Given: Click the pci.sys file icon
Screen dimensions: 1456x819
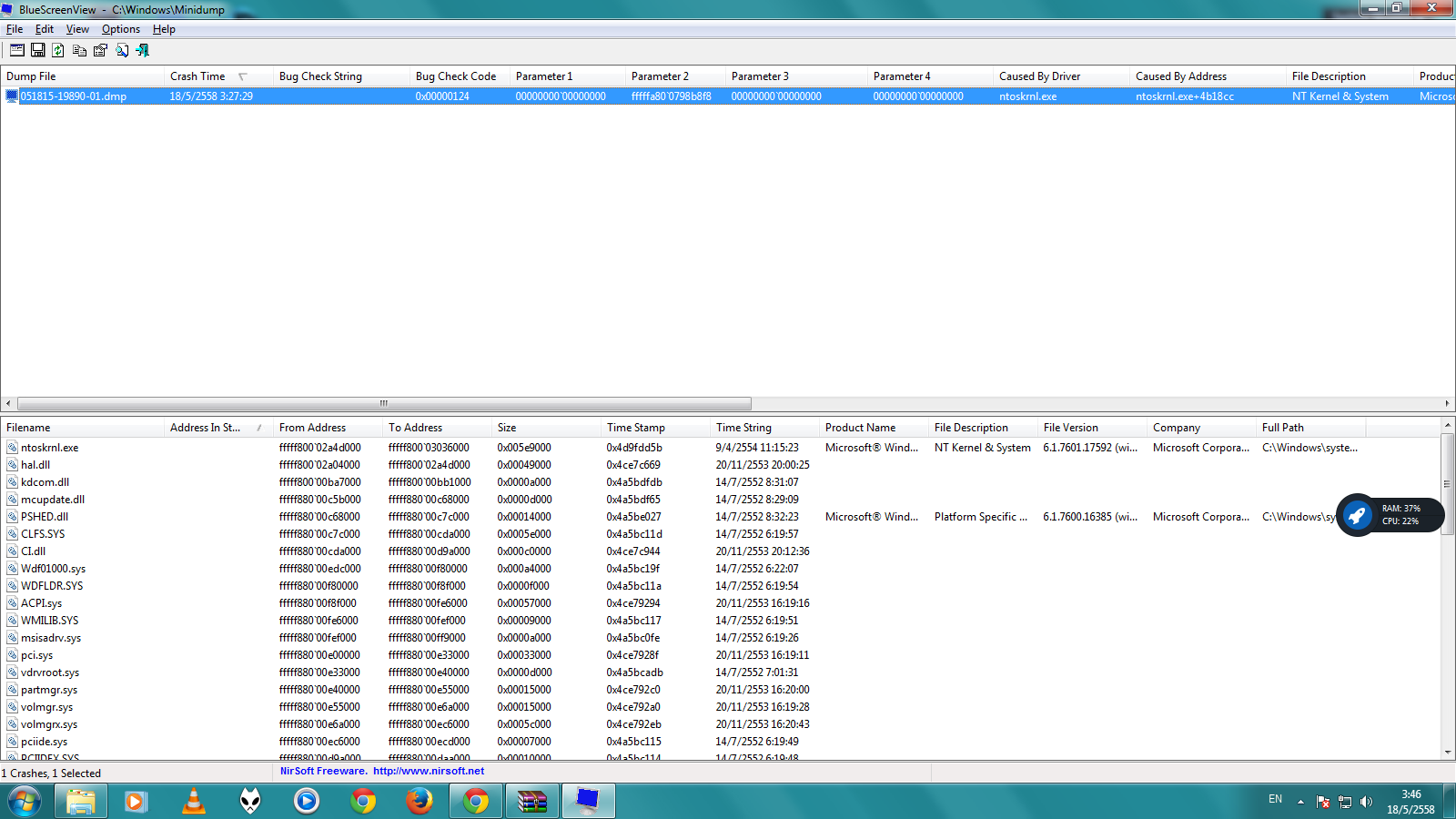Looking at the screenshot, I should tap(12, 655).
